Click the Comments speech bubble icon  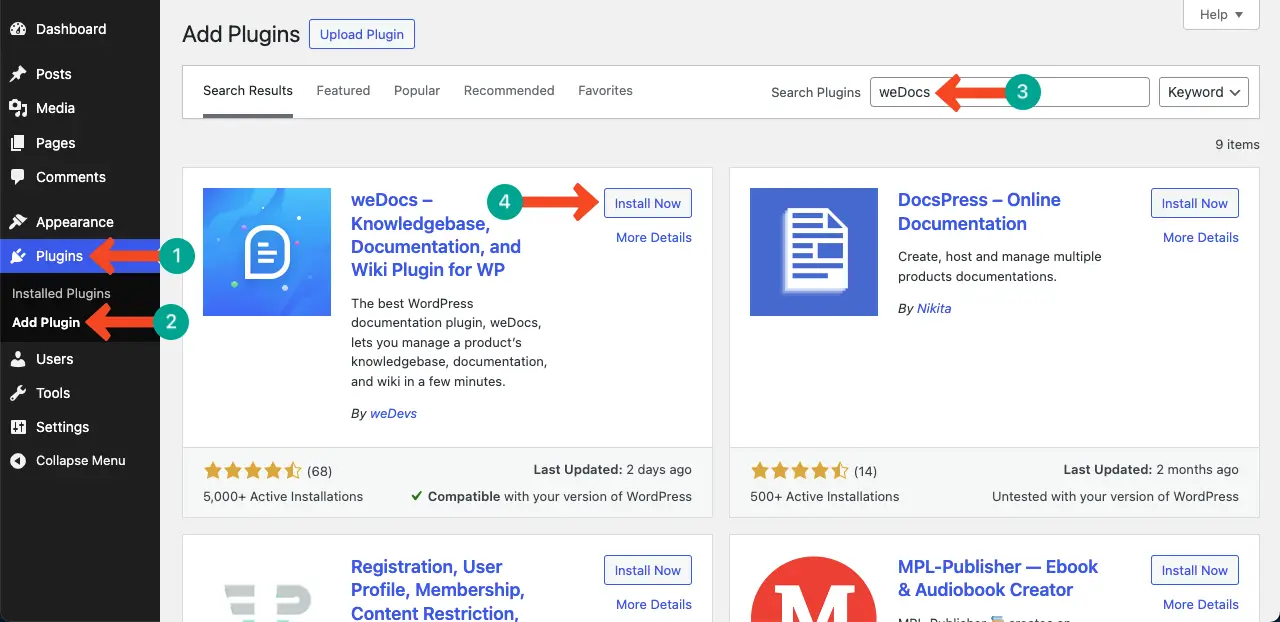18,177
